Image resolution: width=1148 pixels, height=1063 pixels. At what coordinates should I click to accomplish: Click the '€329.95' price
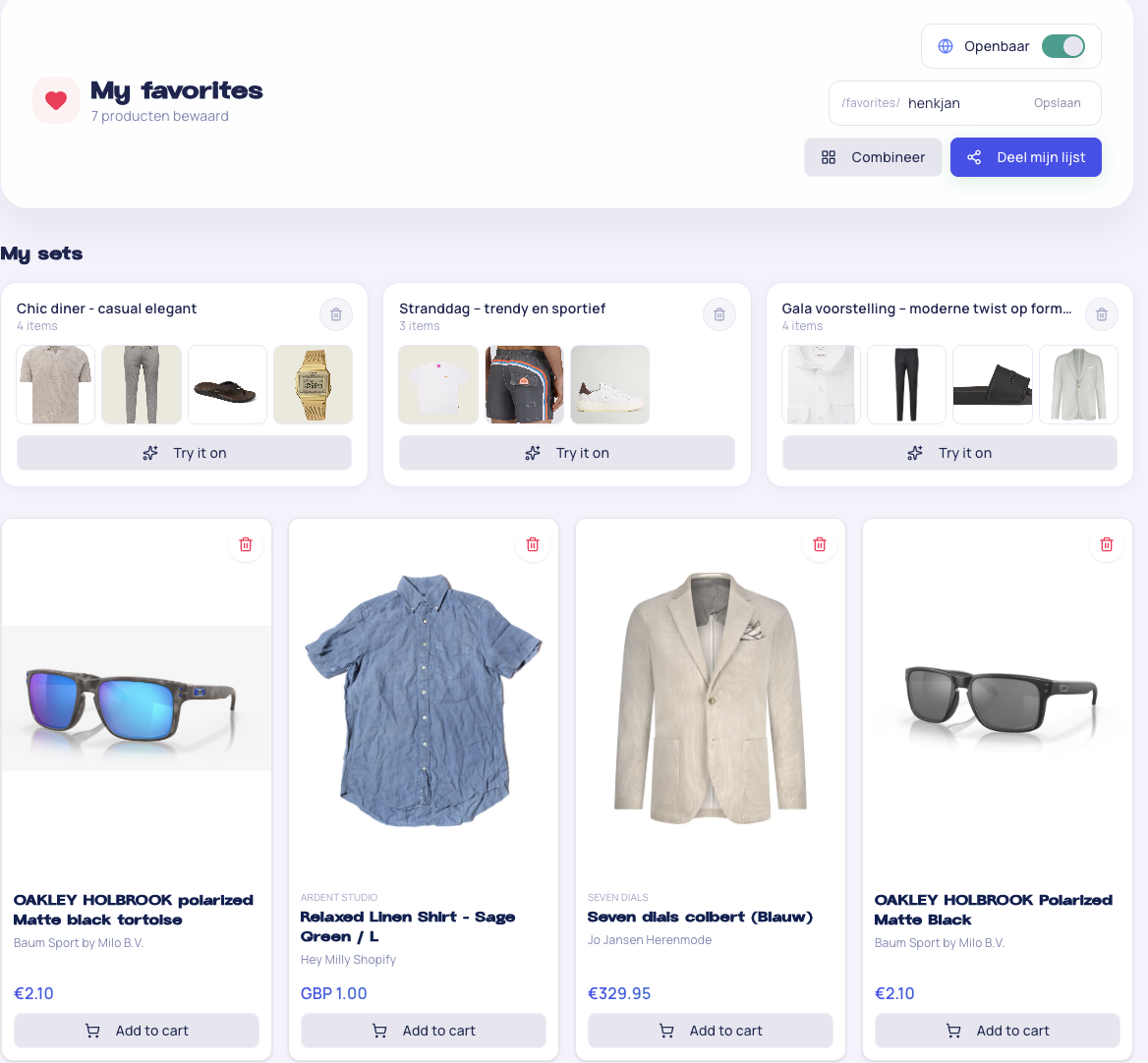[x=618, y=993]
